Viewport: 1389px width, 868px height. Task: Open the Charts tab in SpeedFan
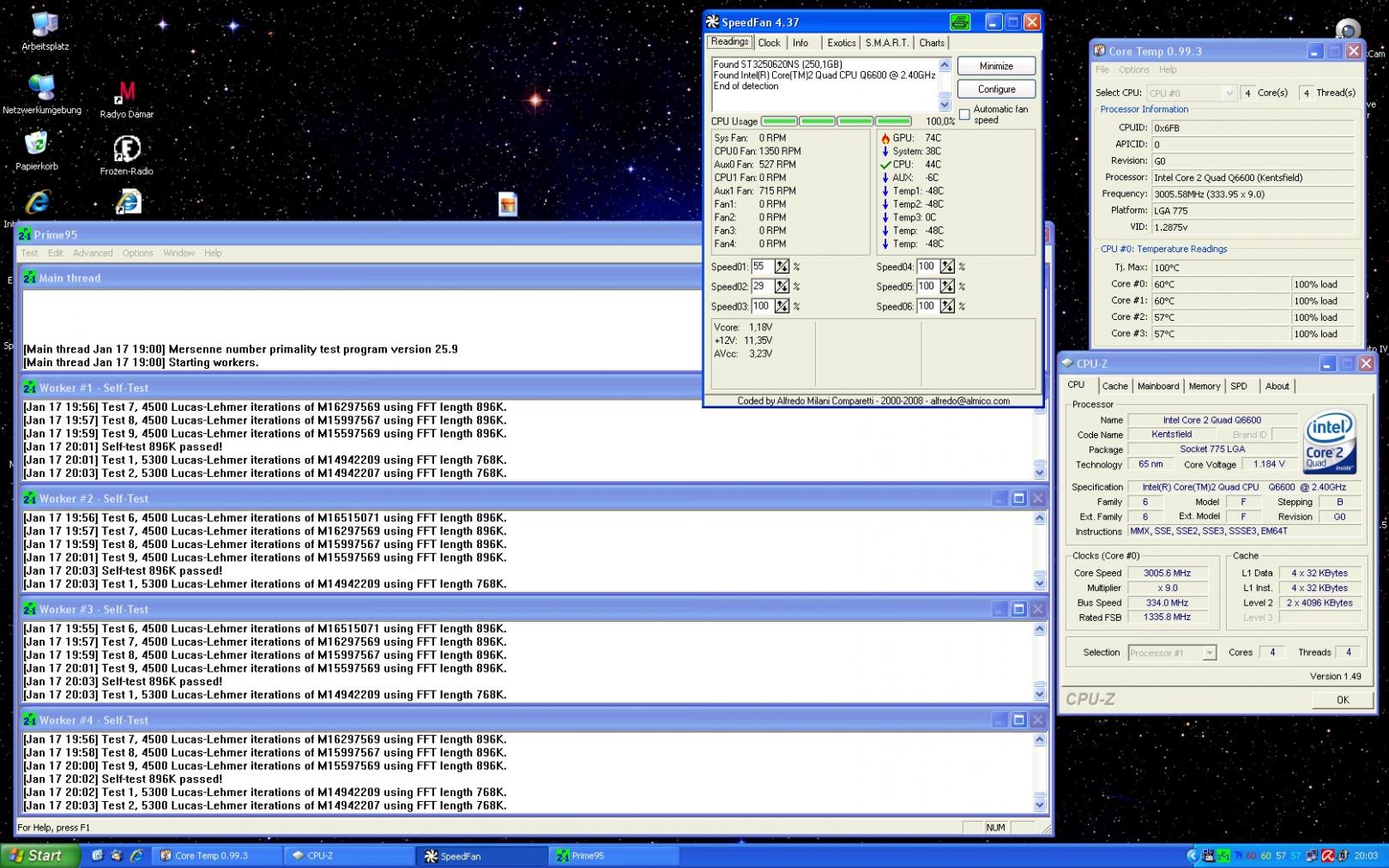pos(932,43)
